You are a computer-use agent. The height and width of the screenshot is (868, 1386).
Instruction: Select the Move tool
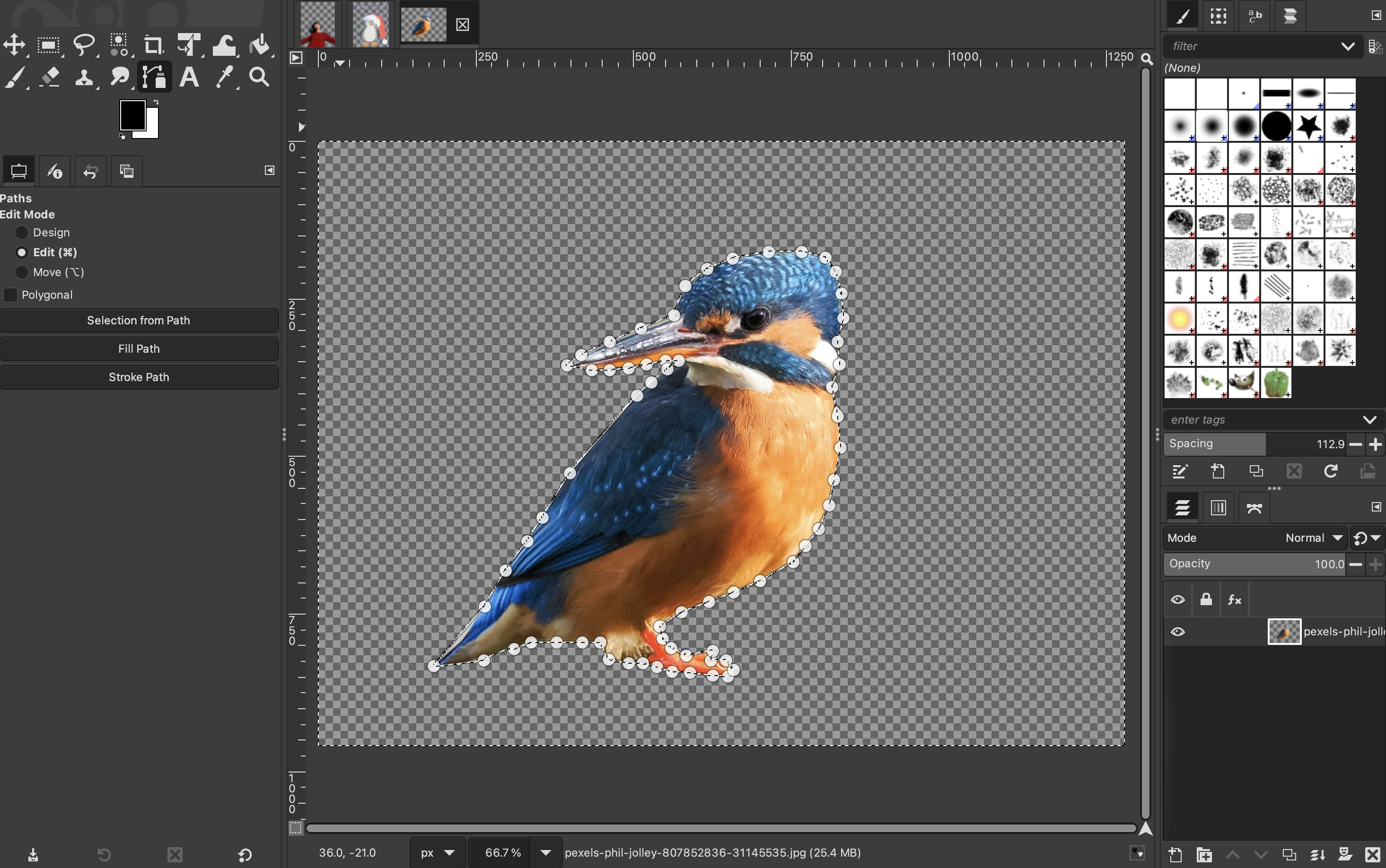coord(14,44)
